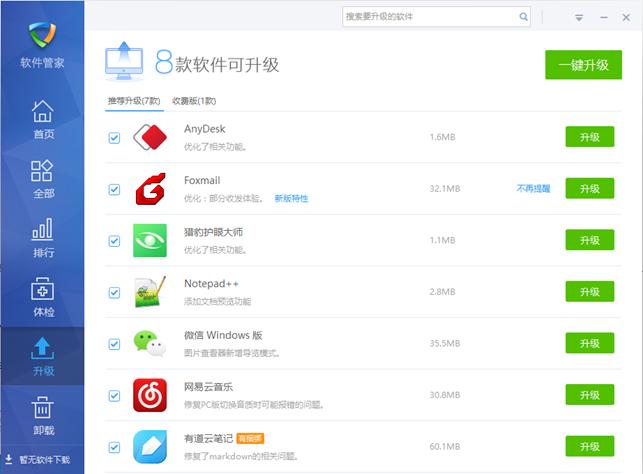Screen dimensions: 643x474
Task: Switch to 收费版(1款) tab
Action: point(194,101)
